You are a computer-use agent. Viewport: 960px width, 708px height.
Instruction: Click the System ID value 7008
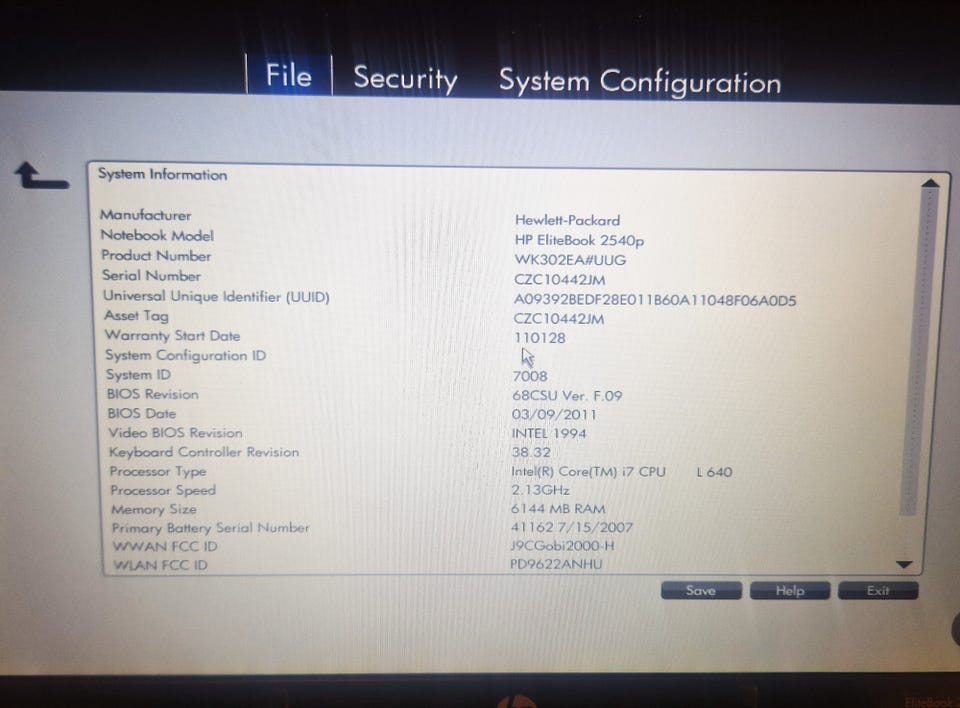530,376
